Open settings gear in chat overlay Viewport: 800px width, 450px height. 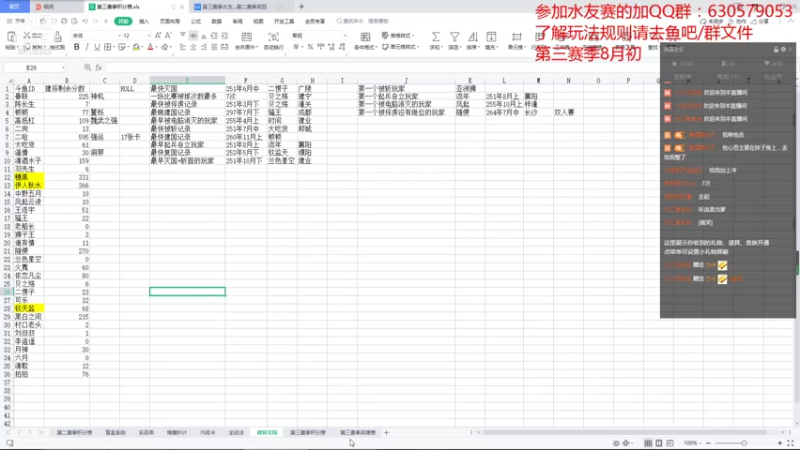point(783,49)
